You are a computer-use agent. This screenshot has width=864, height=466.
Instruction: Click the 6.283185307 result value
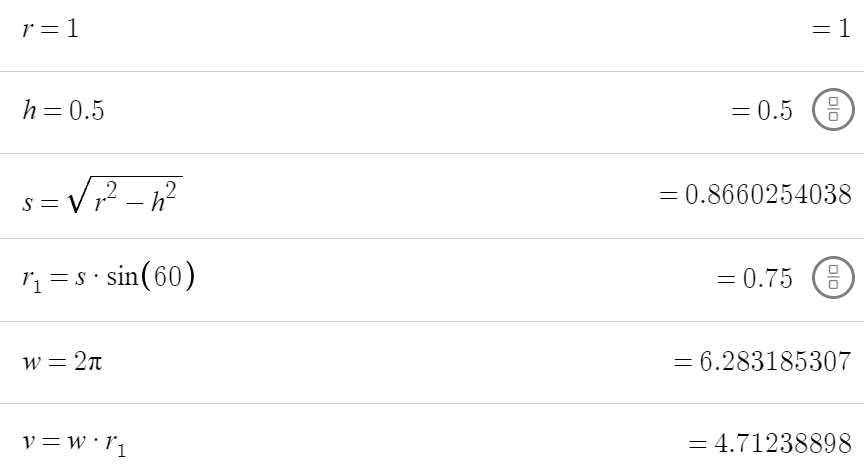pyautogui.click(x=762, y=360)
